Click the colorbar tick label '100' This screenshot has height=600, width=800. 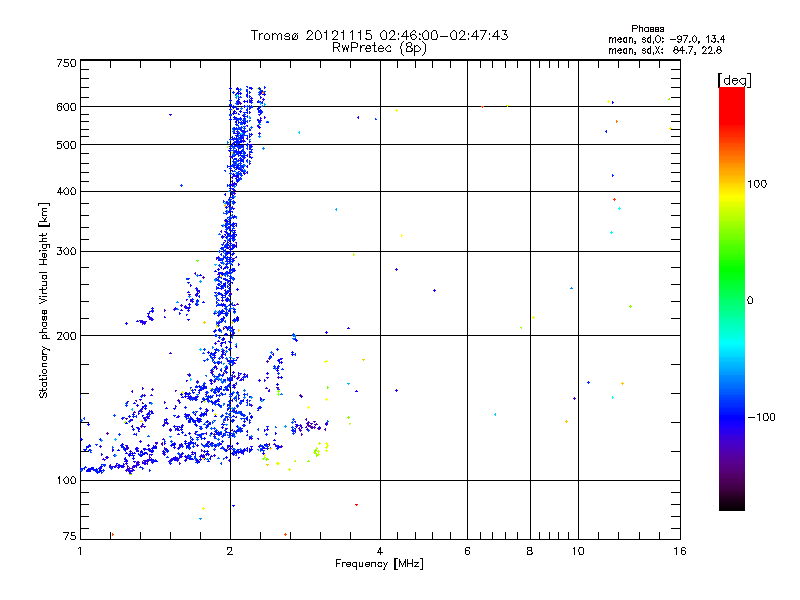click(x=757, y=184)
